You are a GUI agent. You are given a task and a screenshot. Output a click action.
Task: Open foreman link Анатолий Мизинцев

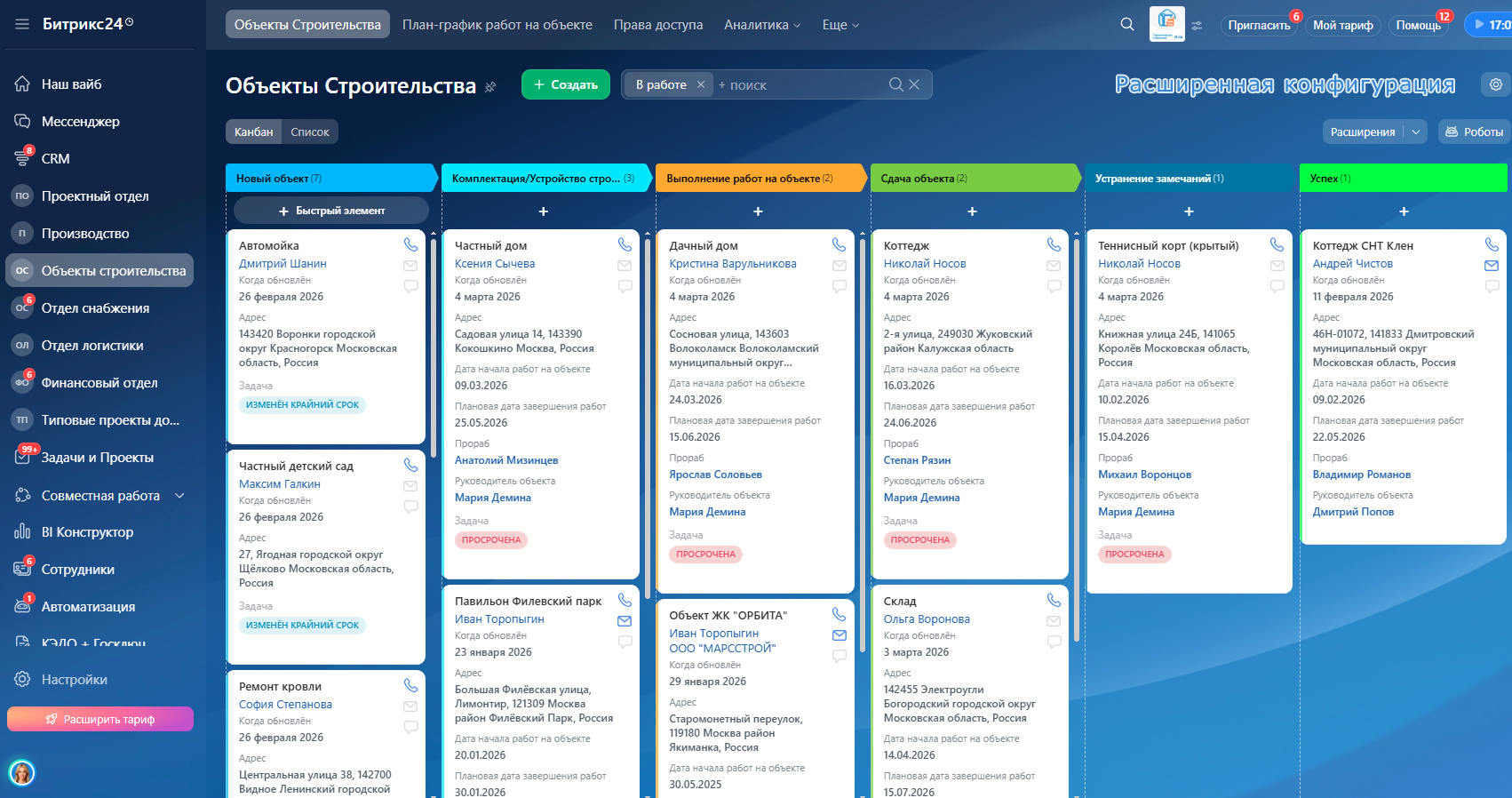[506, 460]
